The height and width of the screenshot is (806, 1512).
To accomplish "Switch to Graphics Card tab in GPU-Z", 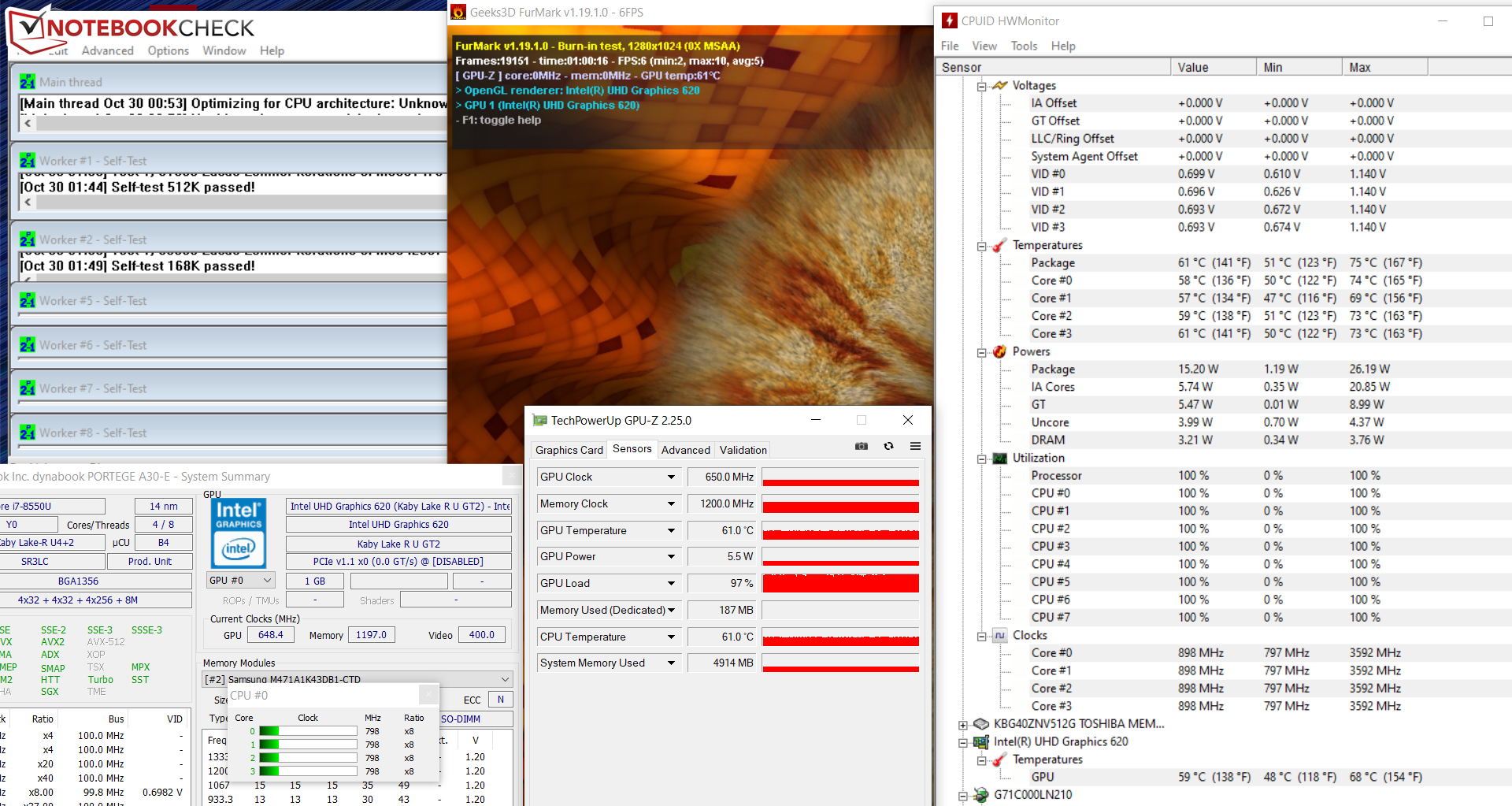I will coord(569,450).
